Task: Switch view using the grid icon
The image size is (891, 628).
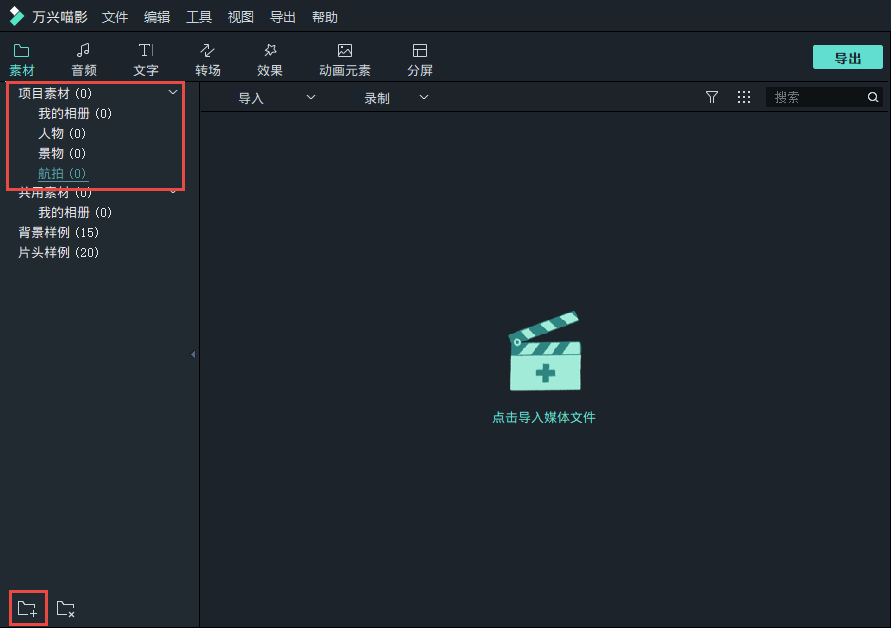Action: click(x=744, y=97)
